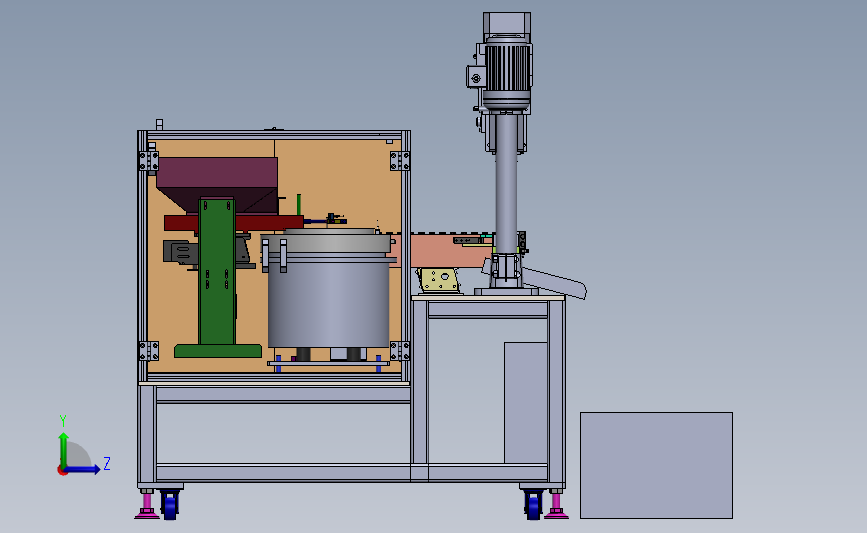Select the lower horizontal frame beam

(x=351, y=473)
